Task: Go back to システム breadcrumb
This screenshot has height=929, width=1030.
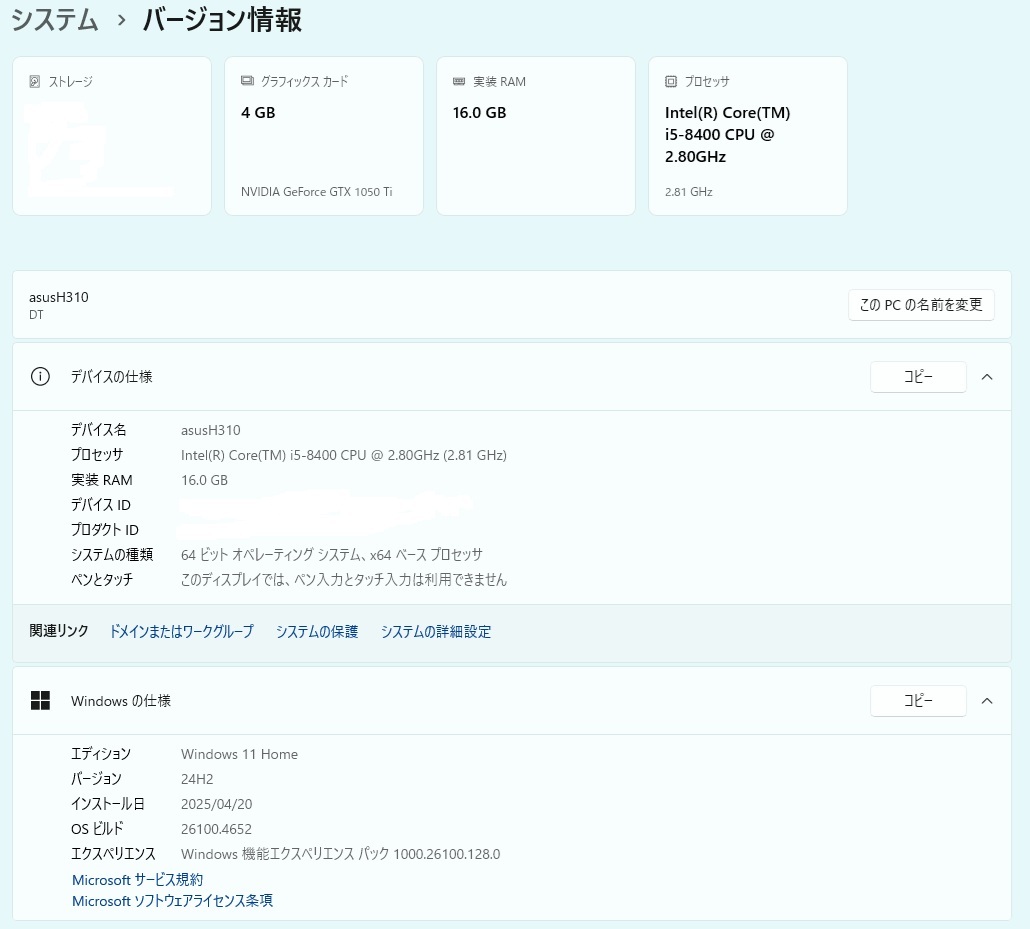Action: [55, 19]
